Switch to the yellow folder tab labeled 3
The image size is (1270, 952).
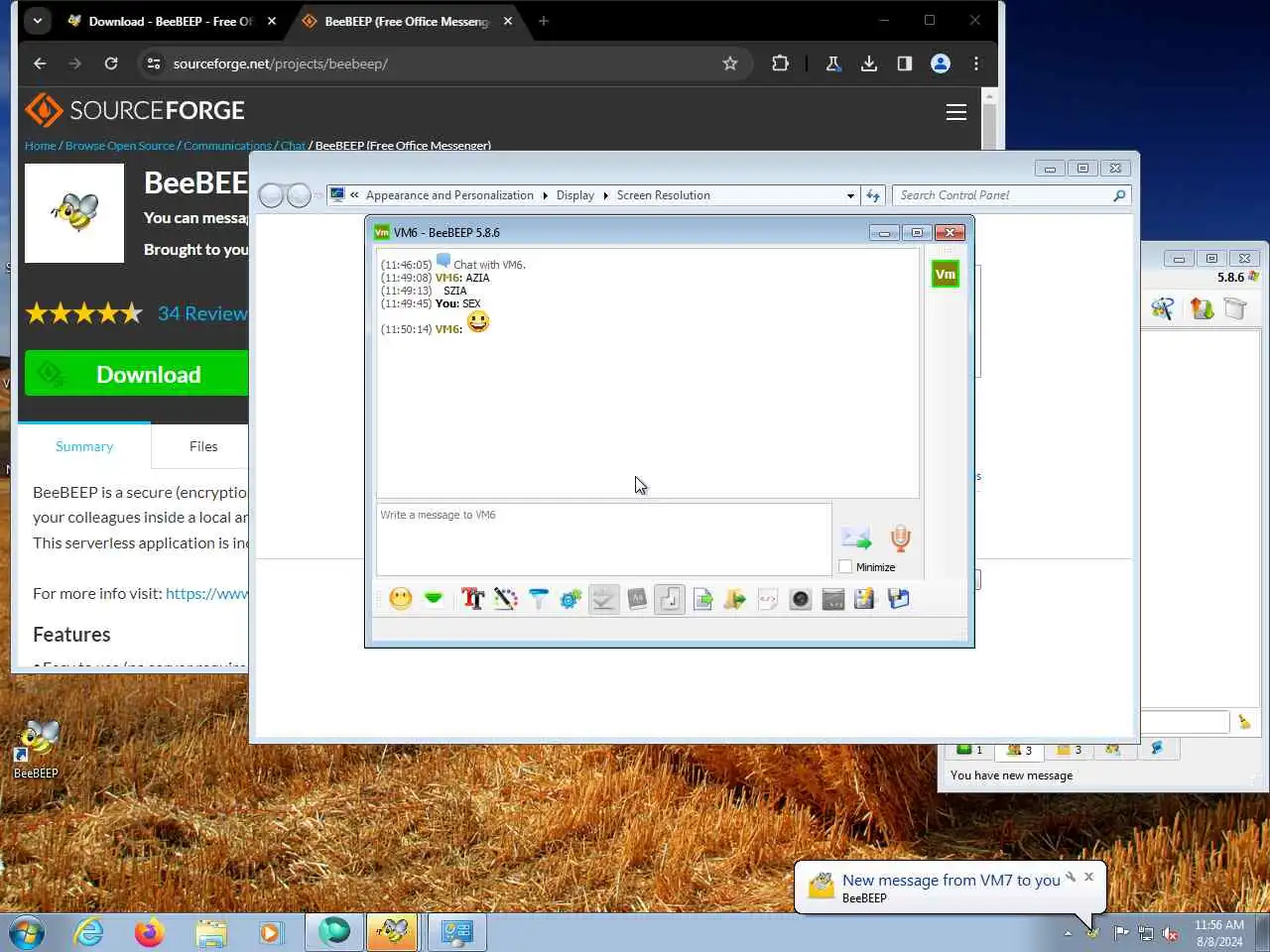(x=1069, y=750)
